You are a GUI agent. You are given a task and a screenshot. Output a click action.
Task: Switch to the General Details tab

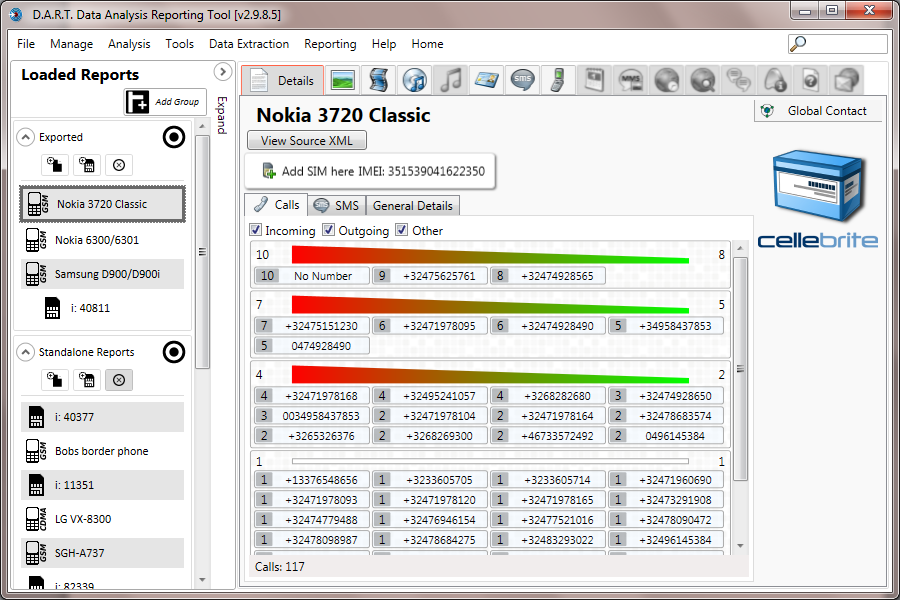(x=413, y=206)
